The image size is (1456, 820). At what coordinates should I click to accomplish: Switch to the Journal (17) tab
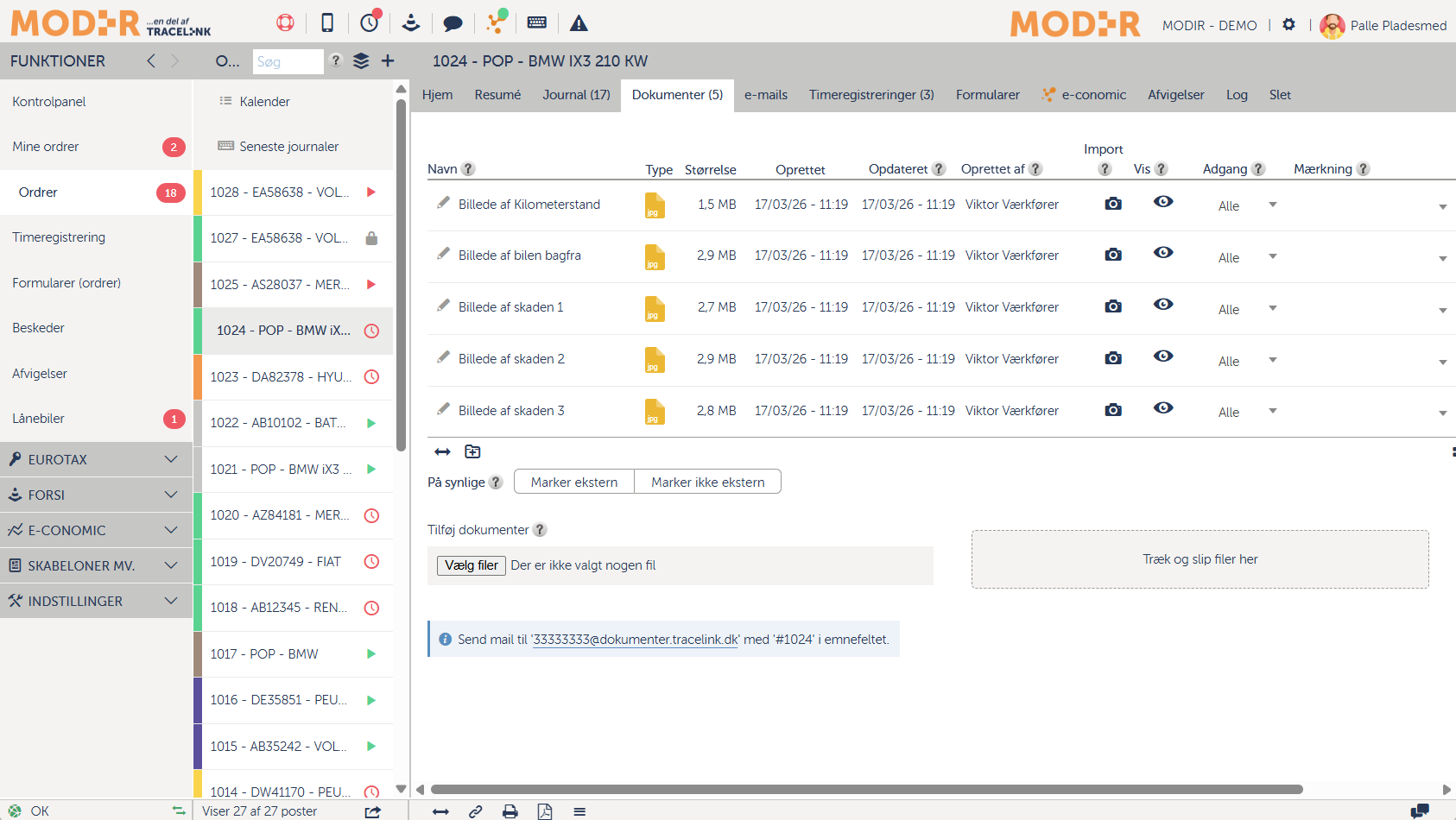point(576,95)
